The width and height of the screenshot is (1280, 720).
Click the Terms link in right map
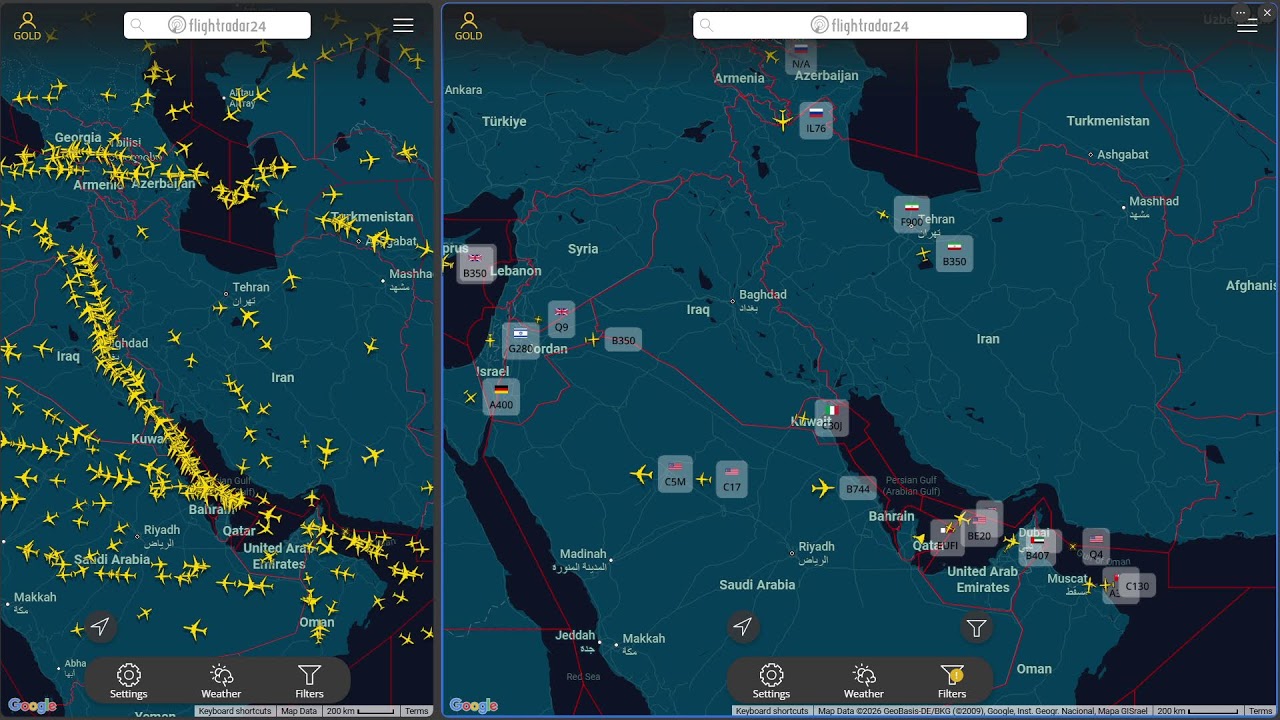1261,711
